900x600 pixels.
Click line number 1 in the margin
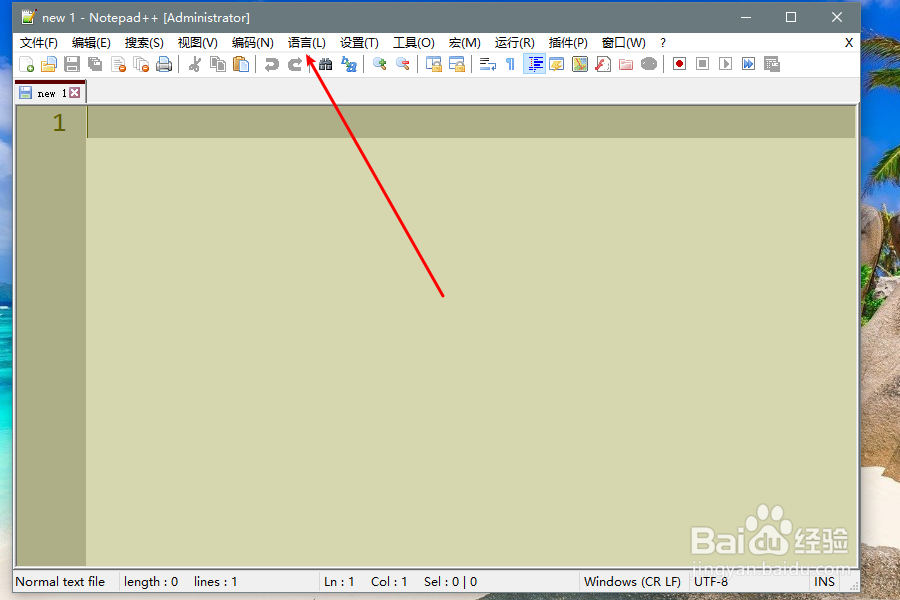[x=59, y=122]
